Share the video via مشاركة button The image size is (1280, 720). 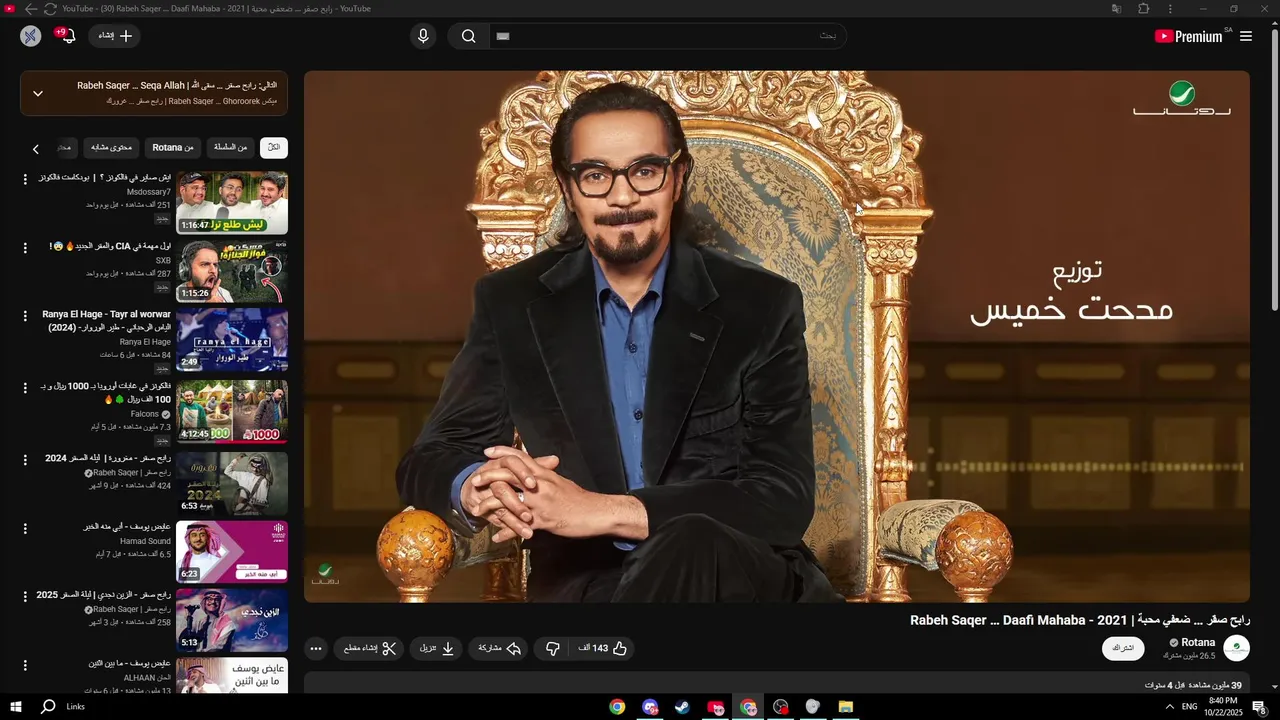tap(499, 649)
